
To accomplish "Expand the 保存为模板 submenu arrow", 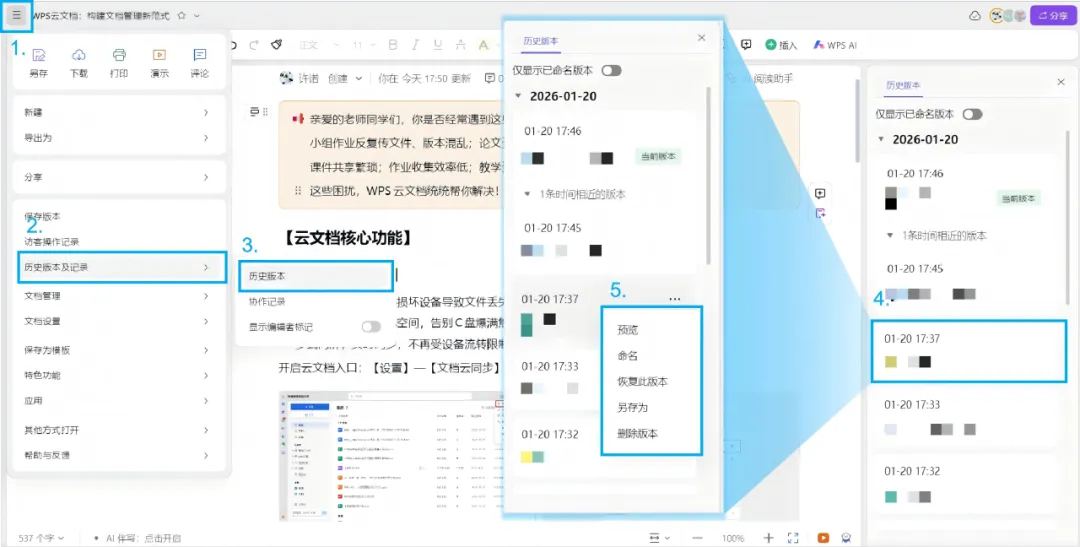I will coord(205,350).
